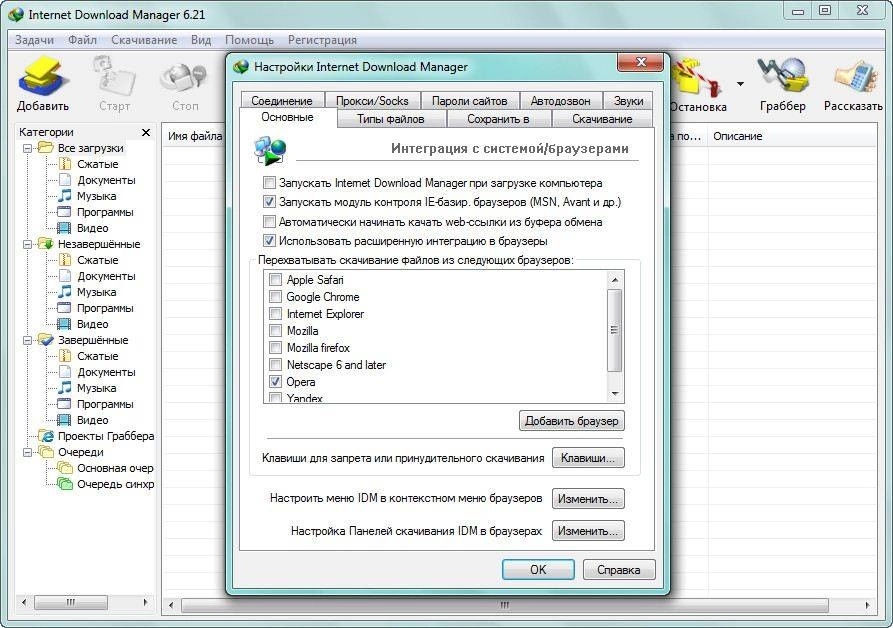Click the Имя файла column header
This screenshot has width=893, height=628.
pyautogui.click(x=194, y=136)
